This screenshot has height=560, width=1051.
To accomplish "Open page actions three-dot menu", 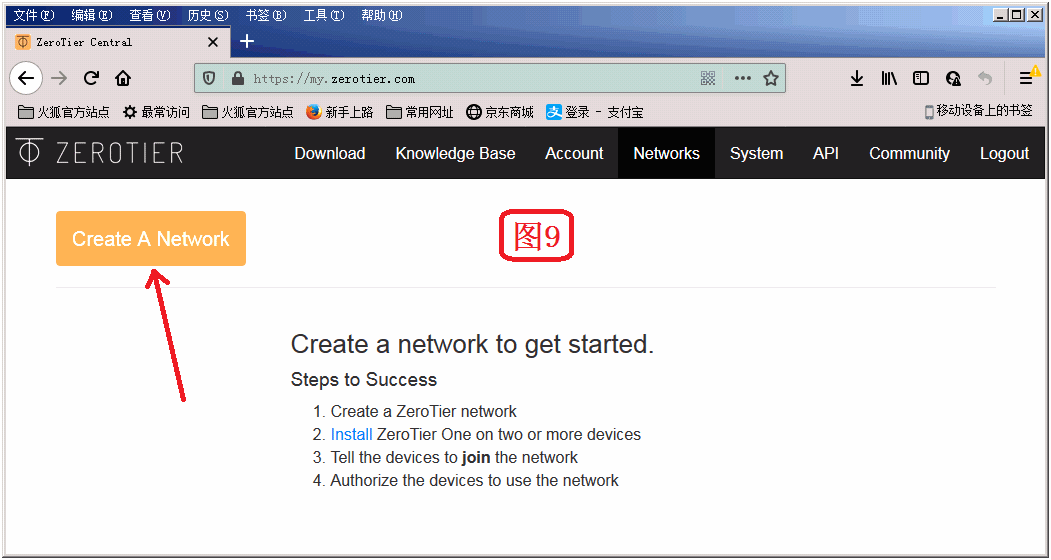I will pos(743,78).
